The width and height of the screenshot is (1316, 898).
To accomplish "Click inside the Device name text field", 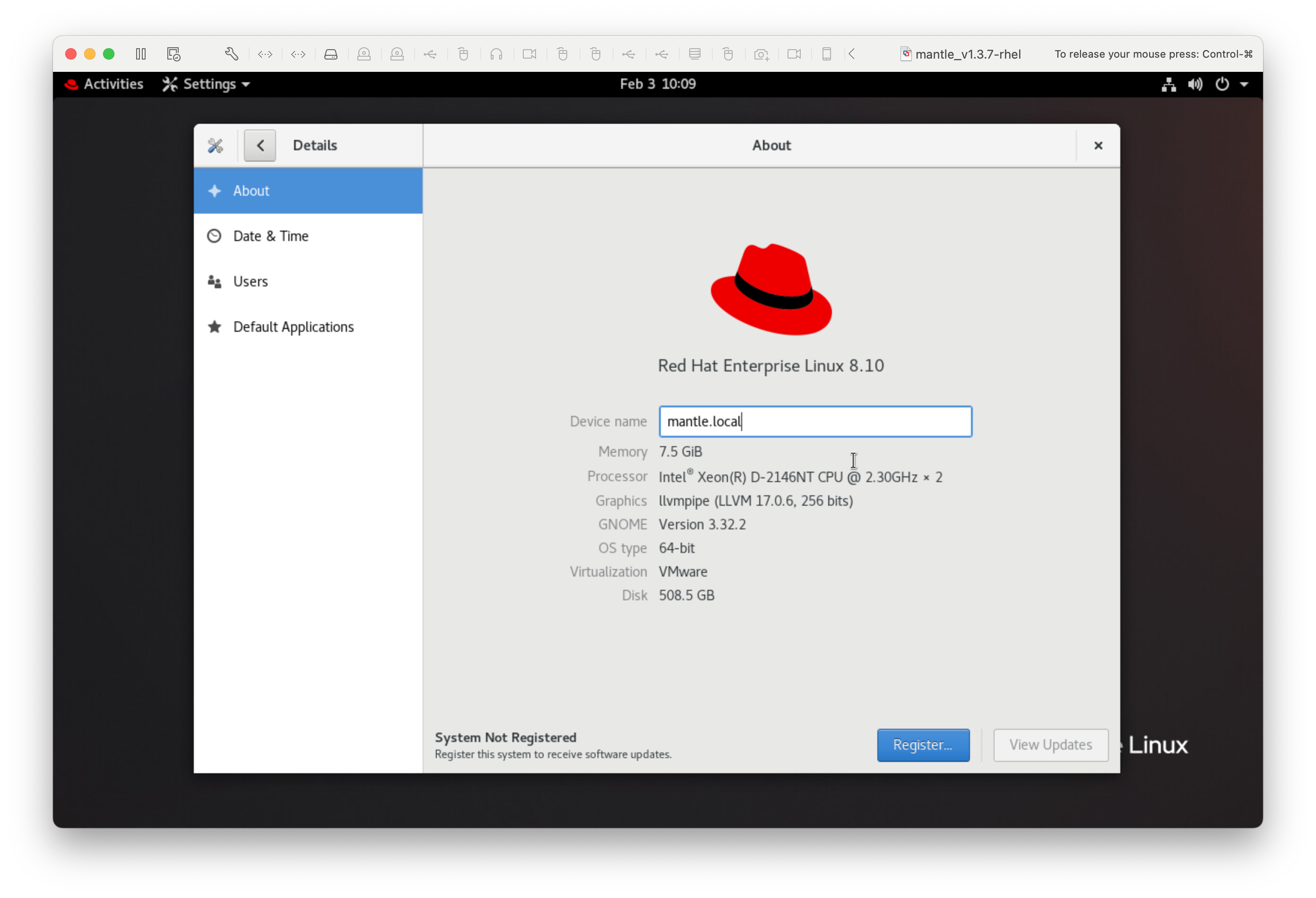I will coord(814,421).
